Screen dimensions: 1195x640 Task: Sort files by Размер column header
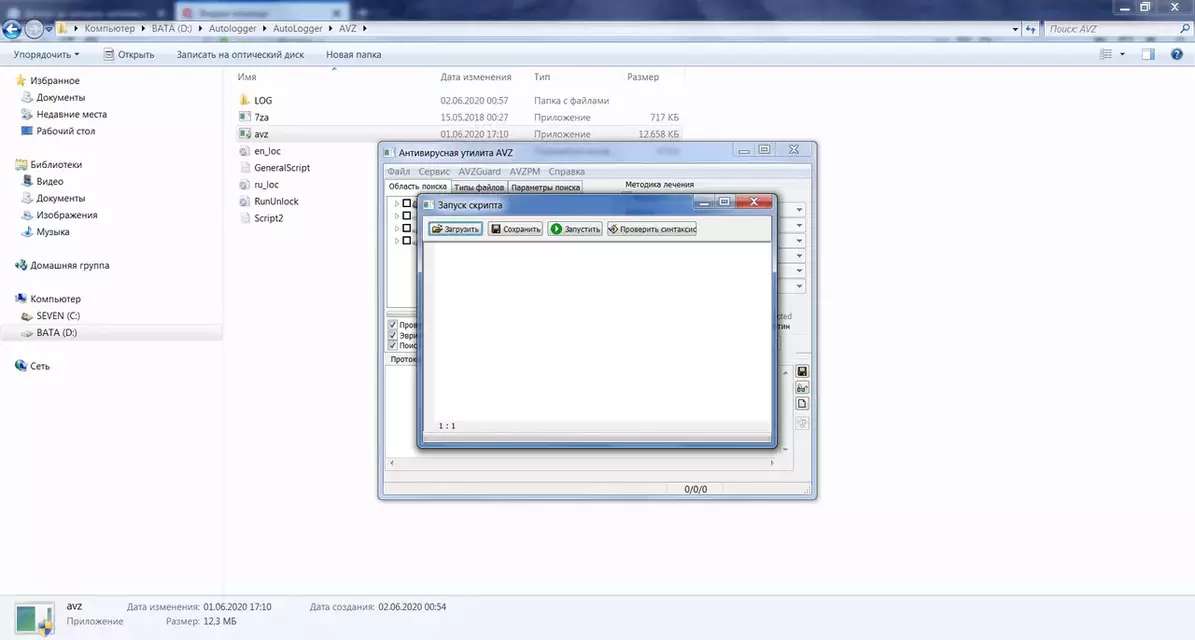(642, 77)
